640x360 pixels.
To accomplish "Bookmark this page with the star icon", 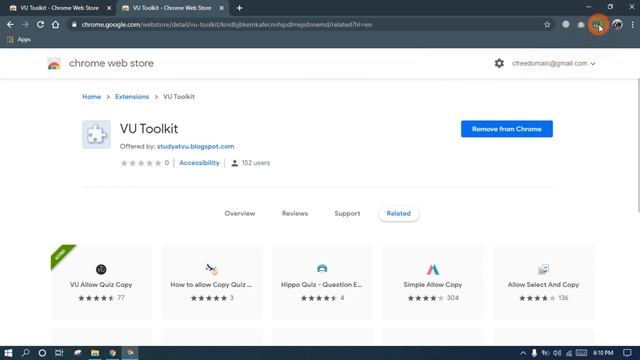I will pyautogui.click(x=547, y=24).
